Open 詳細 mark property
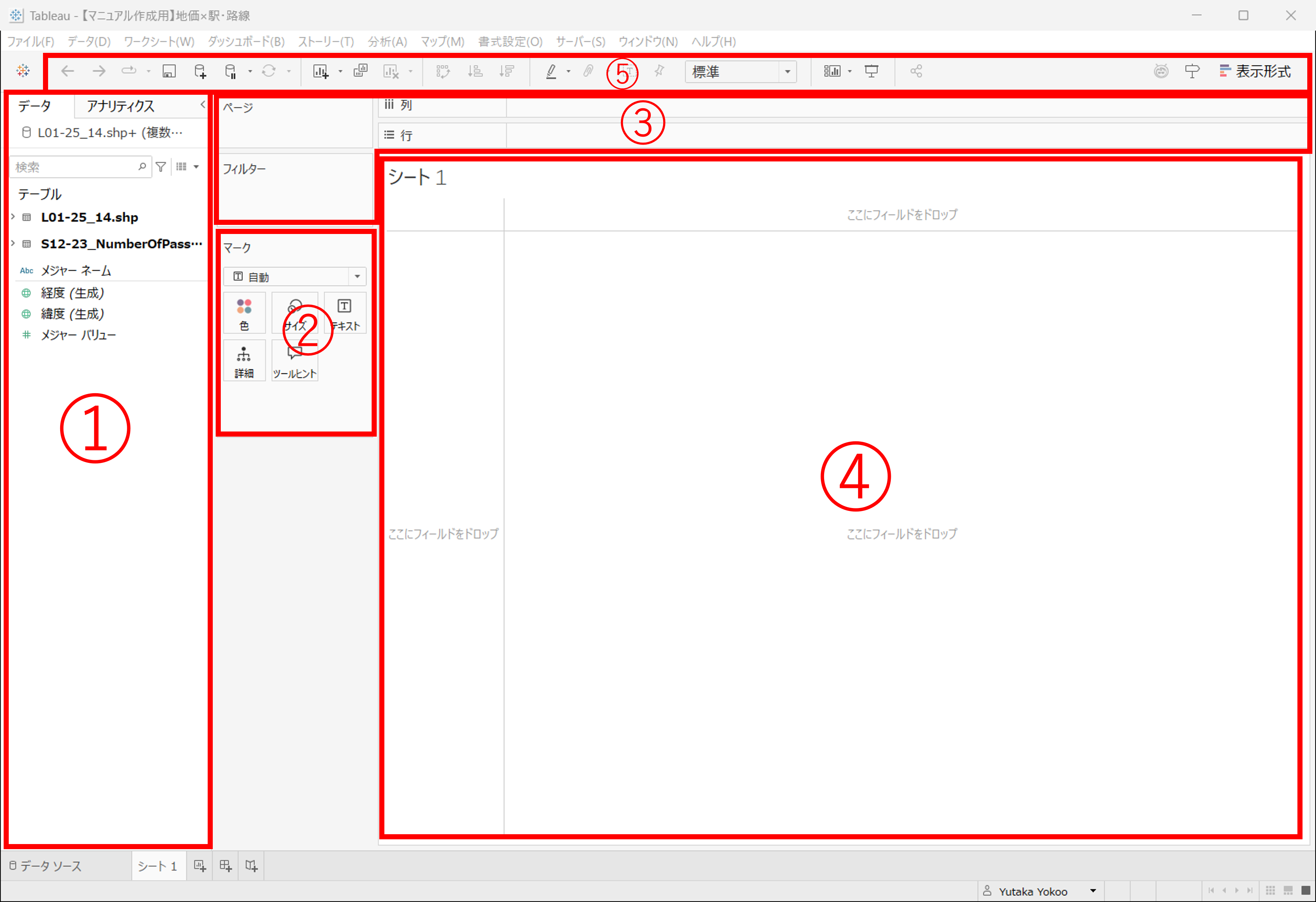 pos(244,361)
